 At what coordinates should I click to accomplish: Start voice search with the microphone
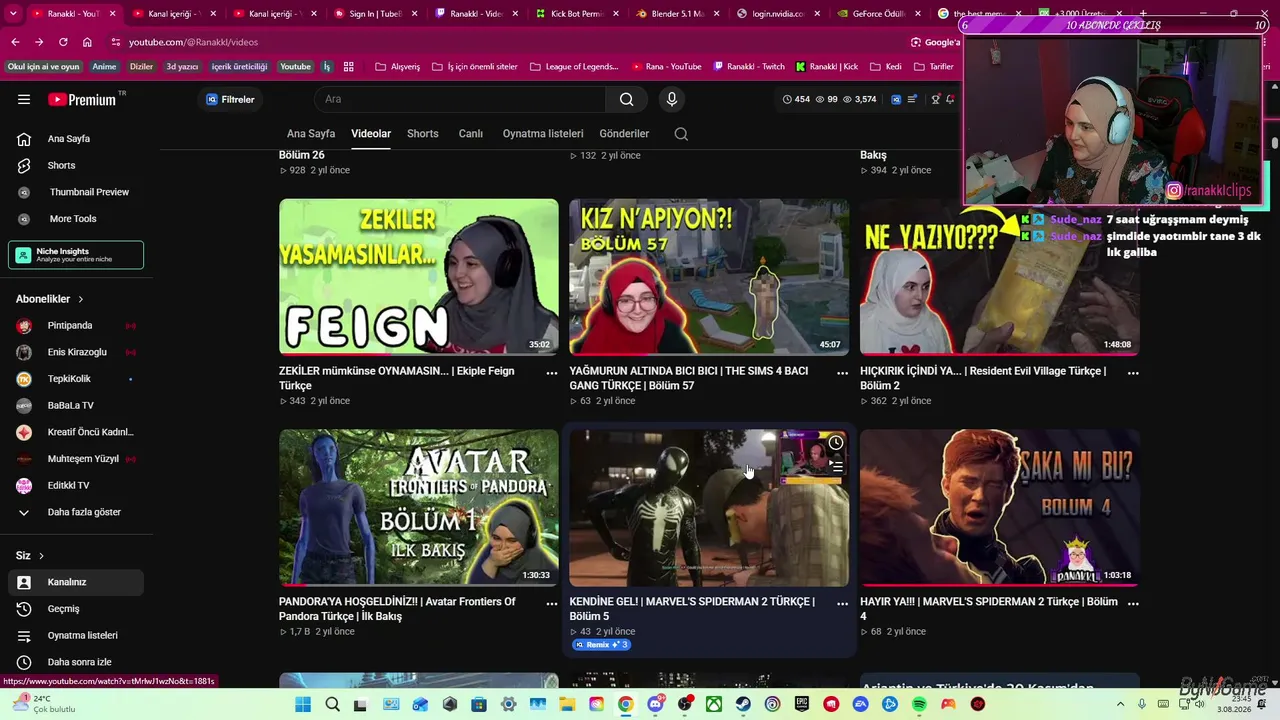(x=672, y=99)
